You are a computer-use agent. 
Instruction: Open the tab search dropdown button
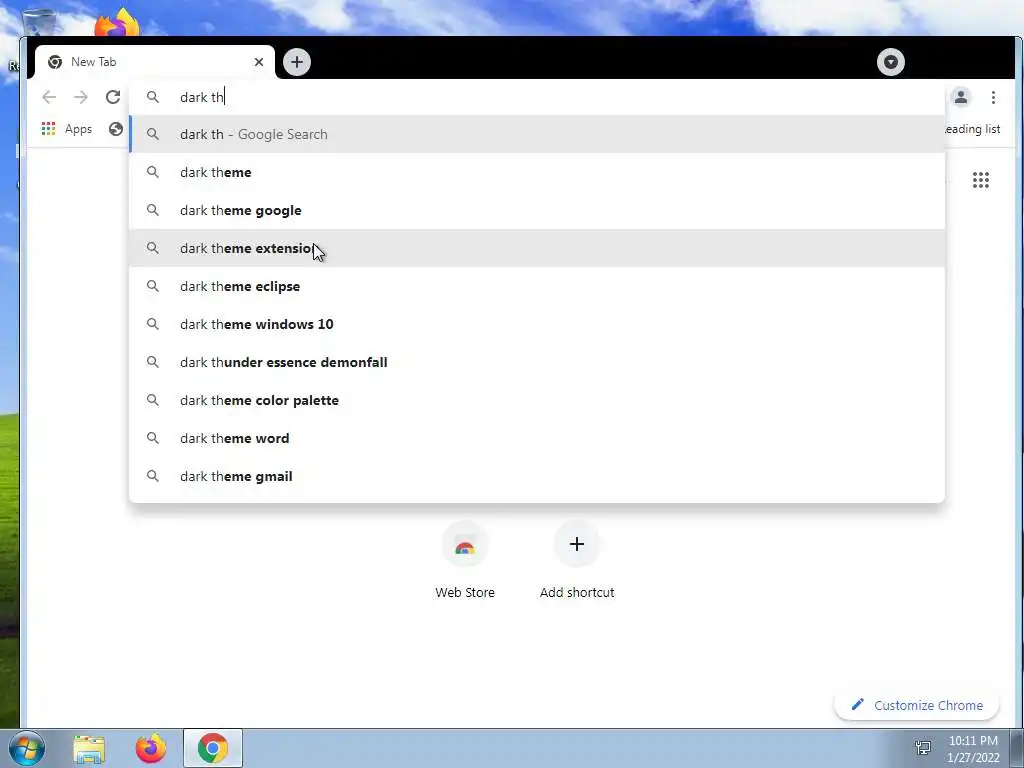point(891,62)
